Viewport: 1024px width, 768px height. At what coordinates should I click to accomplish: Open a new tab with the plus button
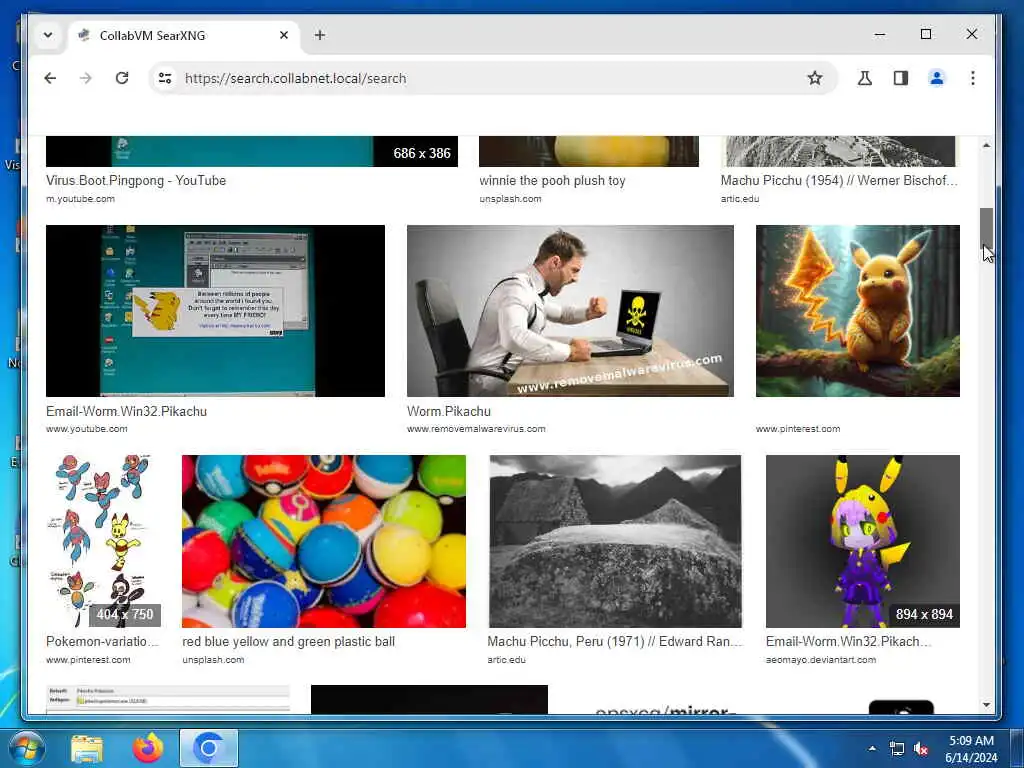click(320, 35)
